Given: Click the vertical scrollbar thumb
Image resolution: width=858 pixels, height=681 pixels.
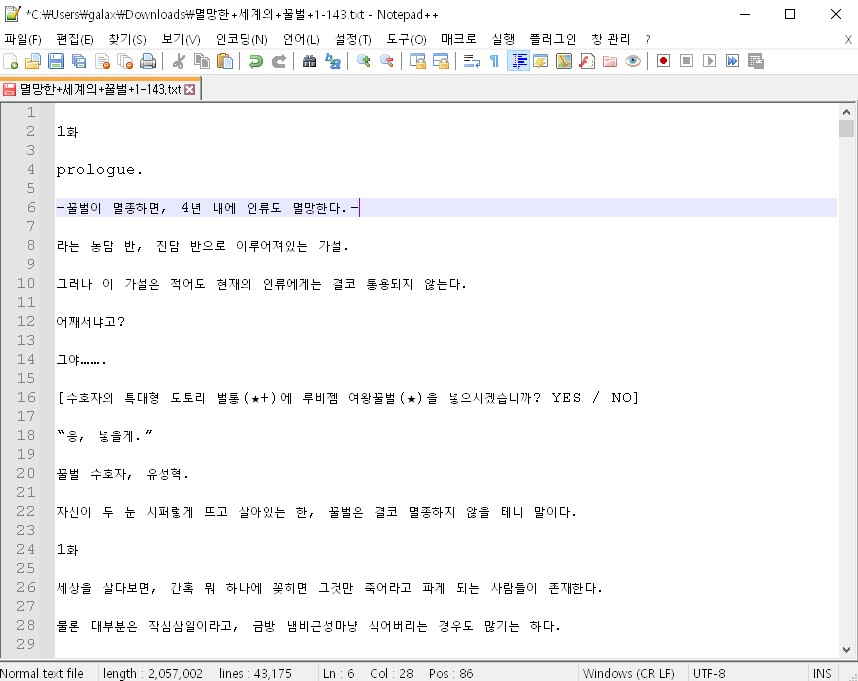Looking at the screenshot, I should (847, 128).
